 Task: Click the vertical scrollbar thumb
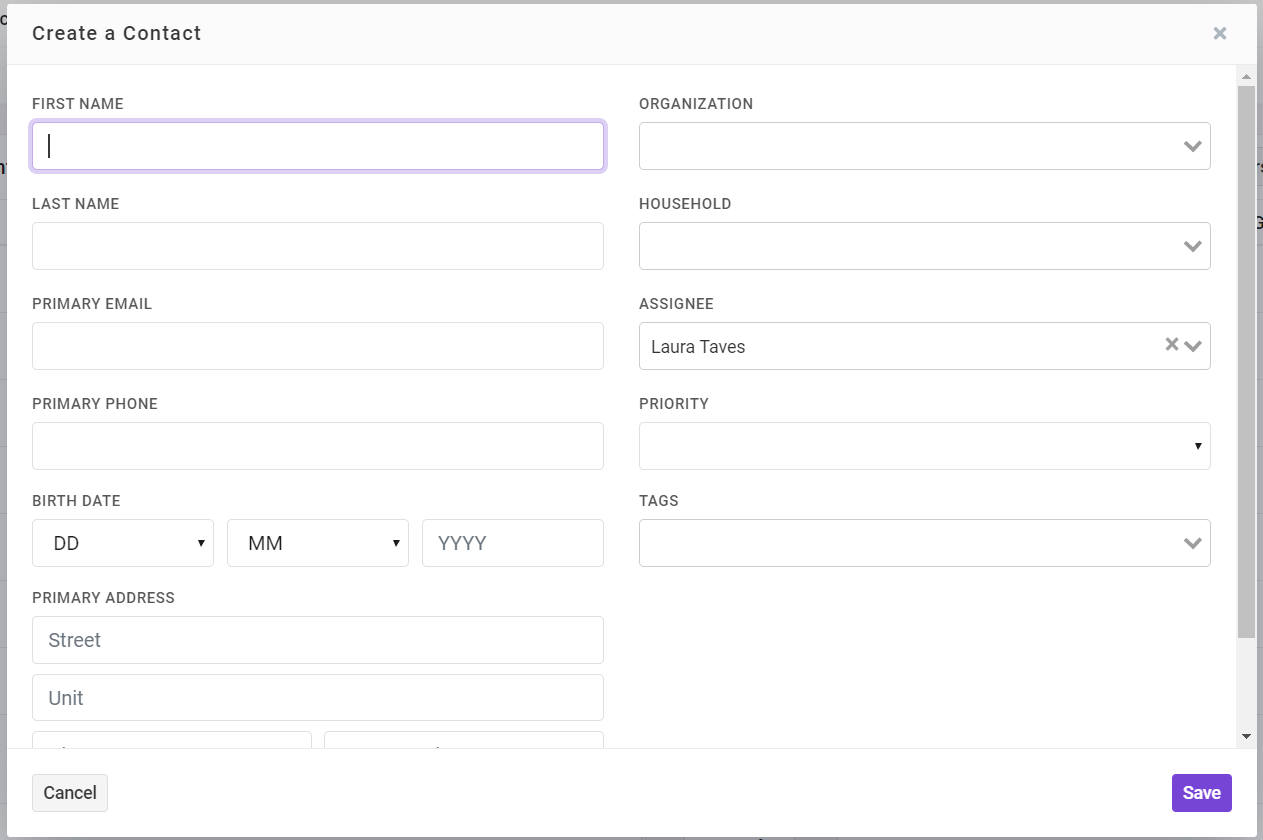point(1246,362)
